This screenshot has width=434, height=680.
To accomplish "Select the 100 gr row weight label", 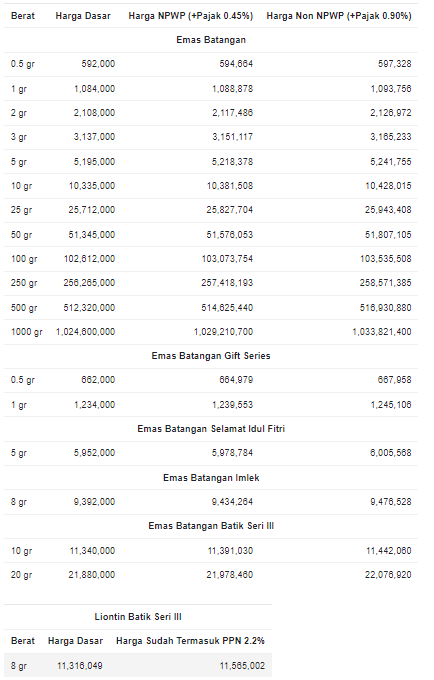I will point(24,259).
